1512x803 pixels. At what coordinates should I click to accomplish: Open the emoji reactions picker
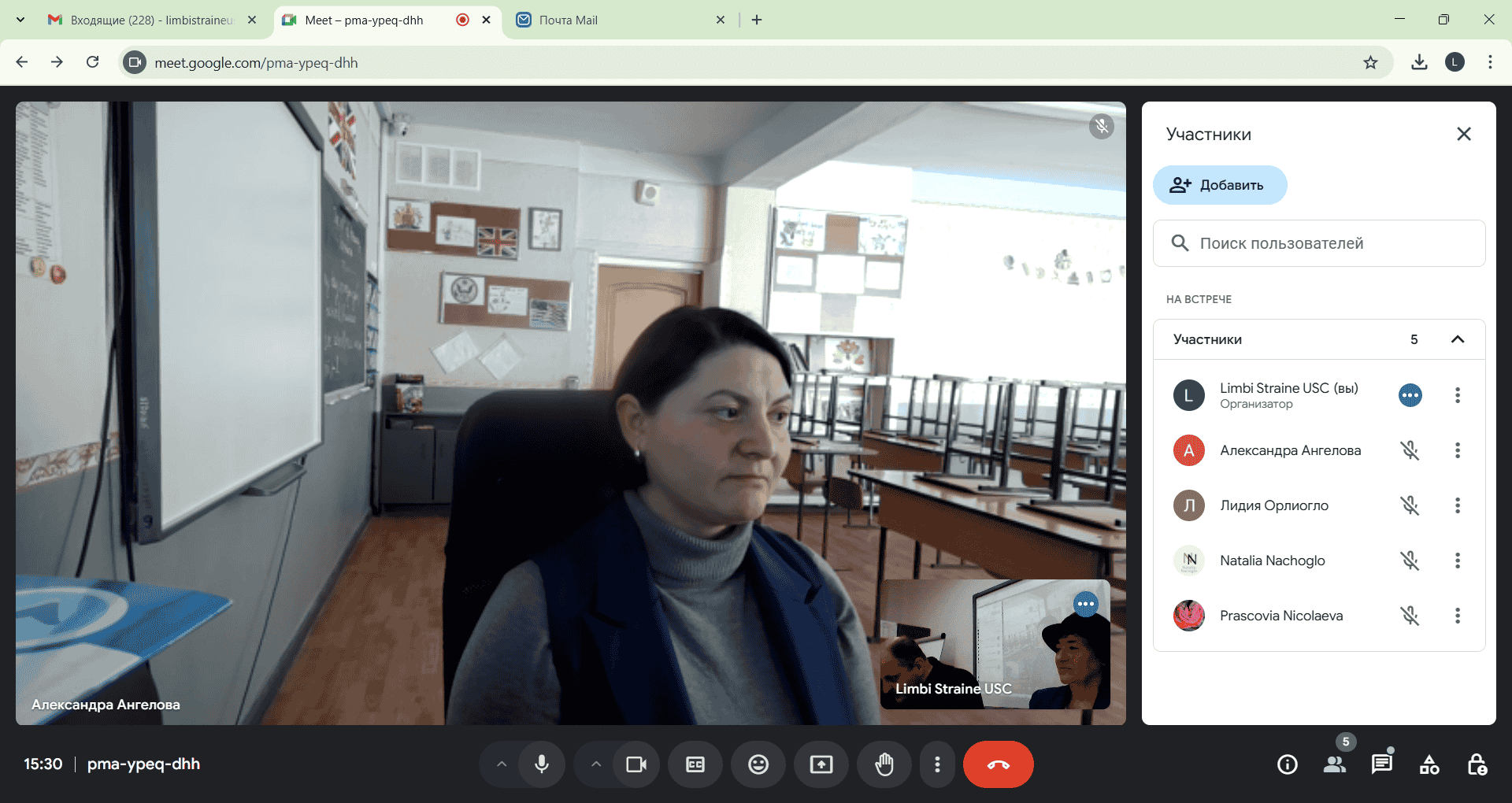point(758,764)
